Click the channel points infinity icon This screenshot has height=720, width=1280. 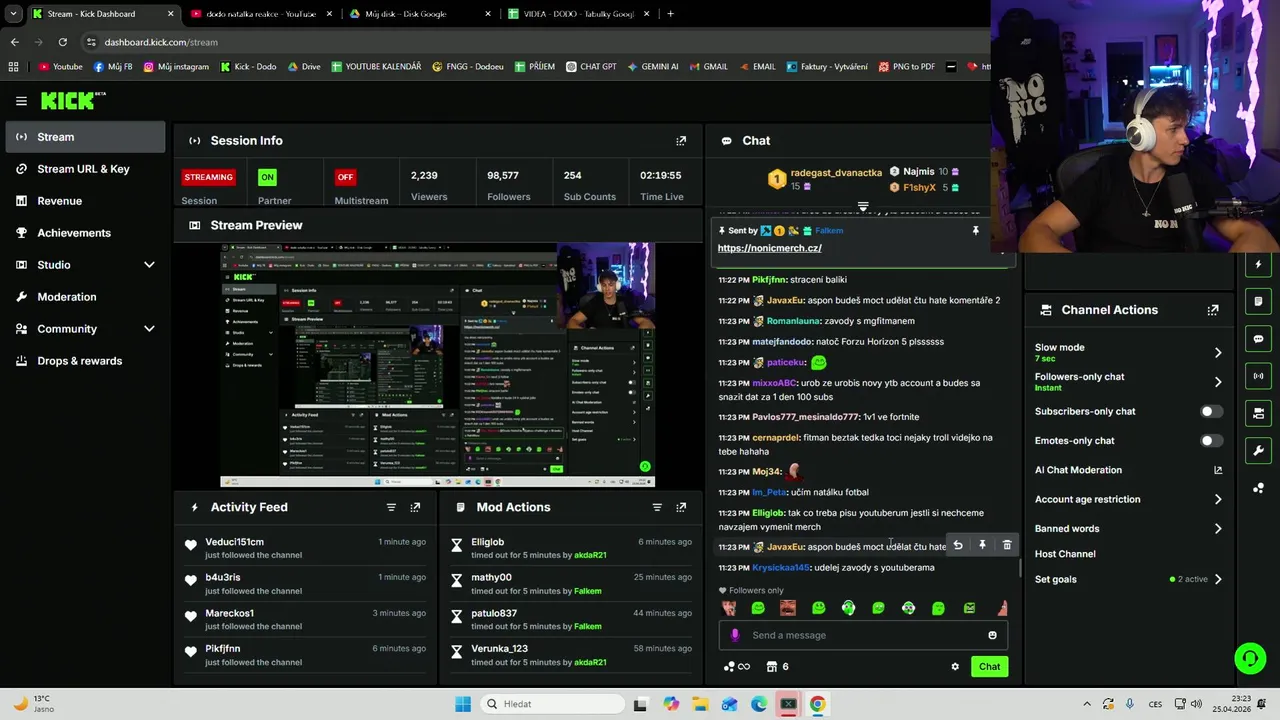(736, 667)
